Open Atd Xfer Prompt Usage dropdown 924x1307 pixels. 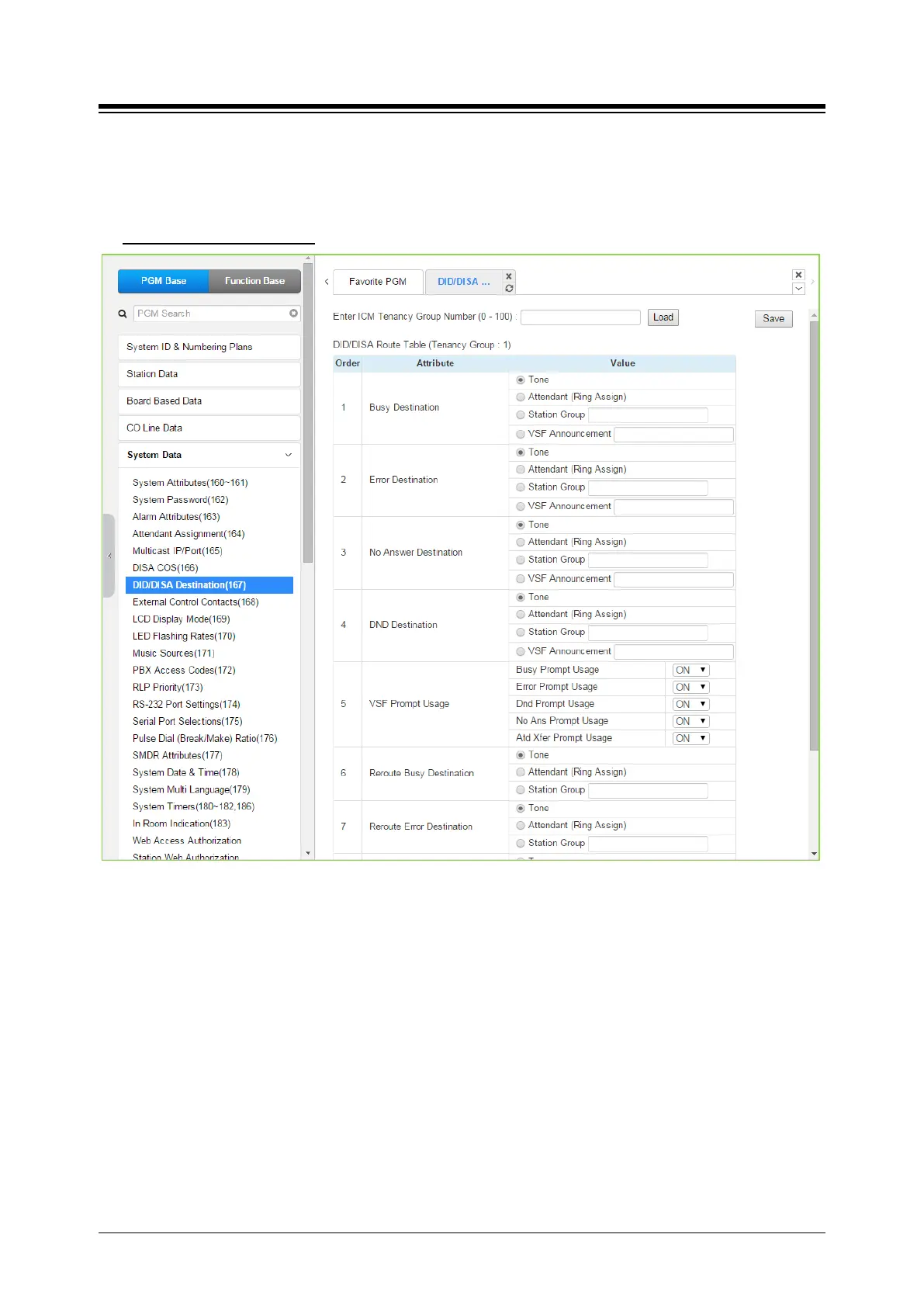pos(690,739)
